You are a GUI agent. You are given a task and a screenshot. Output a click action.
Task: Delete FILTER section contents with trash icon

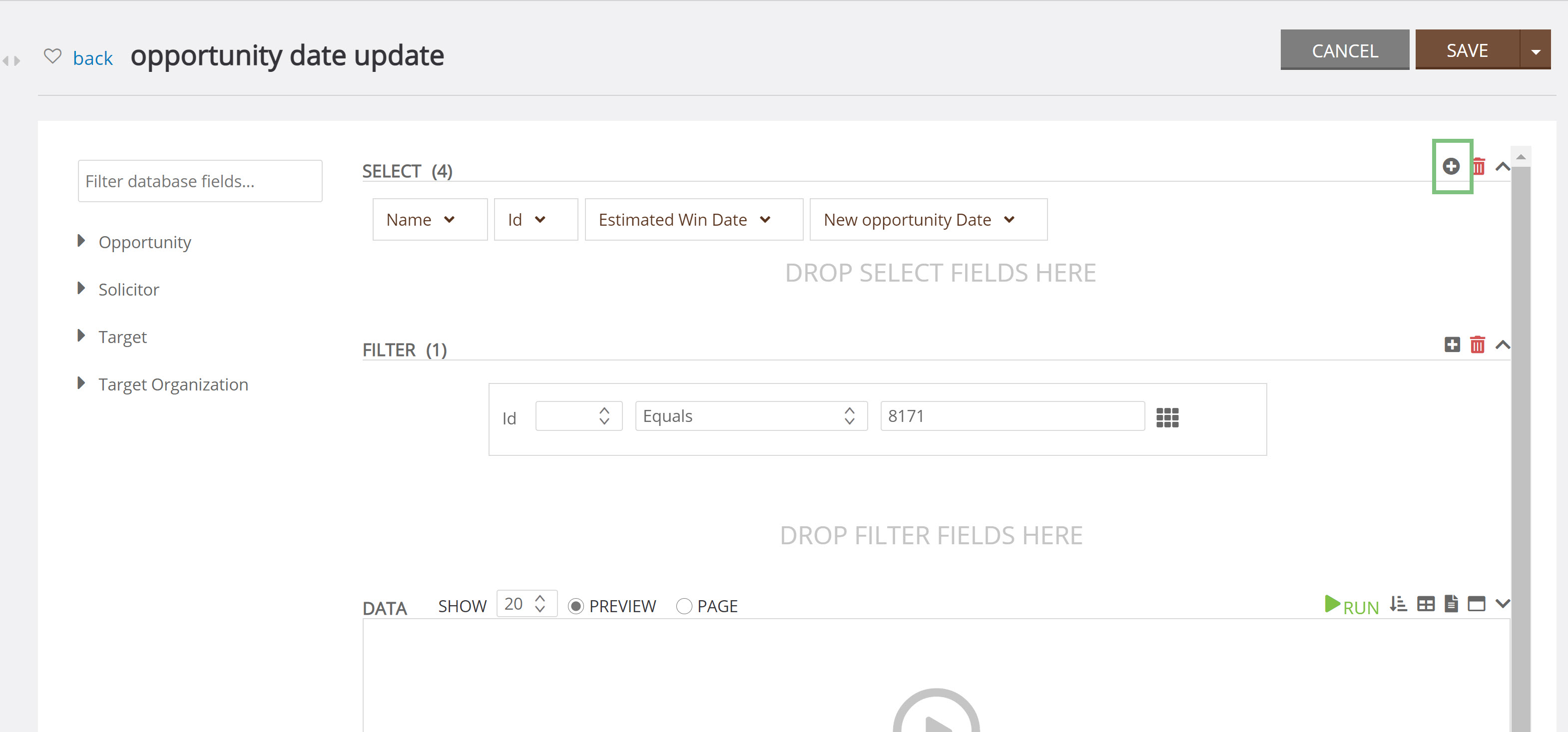(1477, 345)
